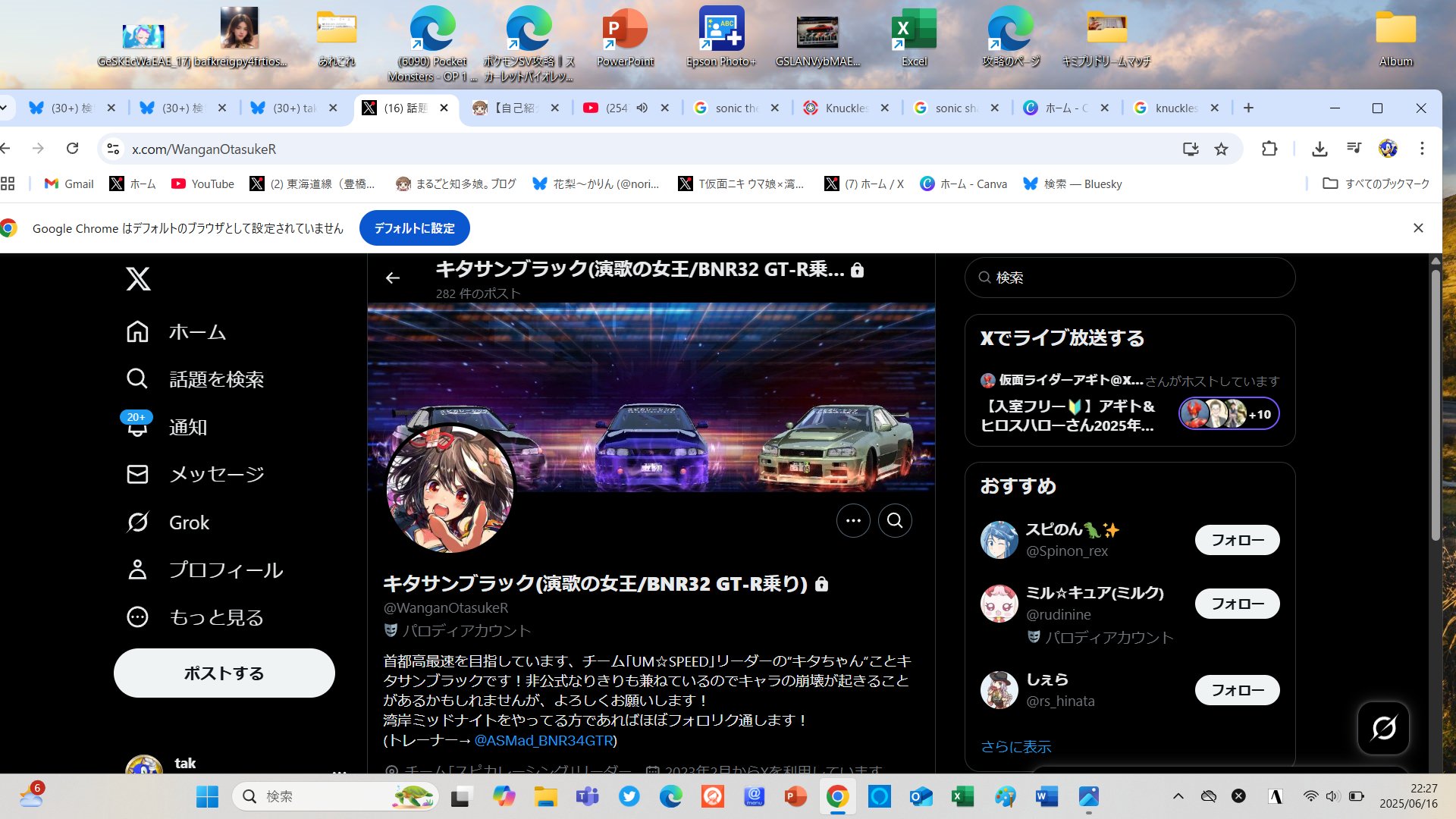Click the ポストする post button
This screenshot has width=1456, height=819.
pos(224,673)
